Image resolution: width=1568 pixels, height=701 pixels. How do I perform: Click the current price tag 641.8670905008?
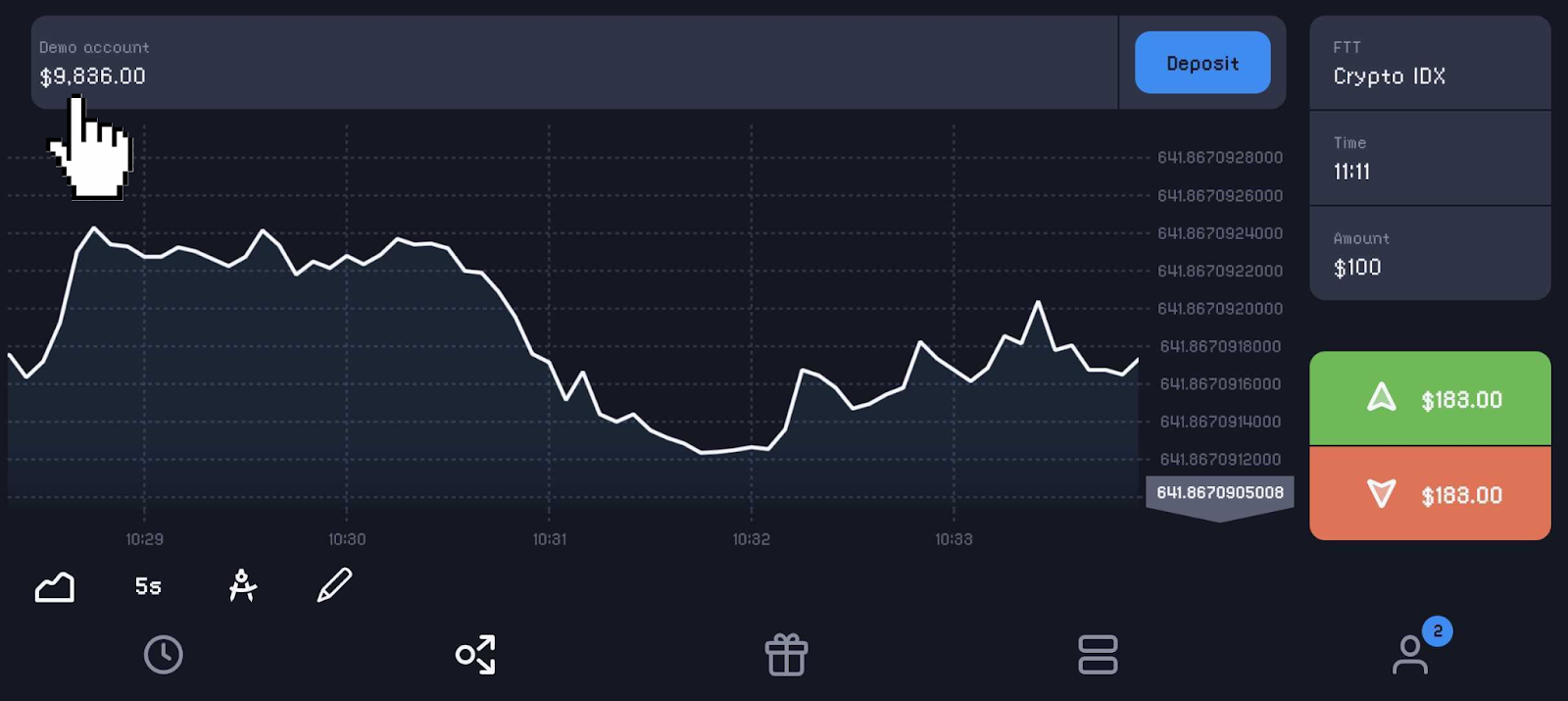pyautogui.click(x=1219, y=492)
